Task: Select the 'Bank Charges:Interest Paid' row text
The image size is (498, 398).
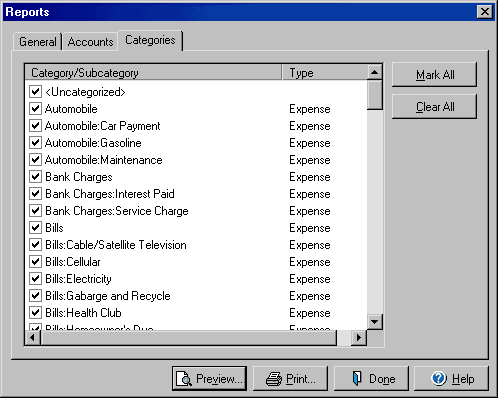Action: pyautogui.click(x=110, y=194)
